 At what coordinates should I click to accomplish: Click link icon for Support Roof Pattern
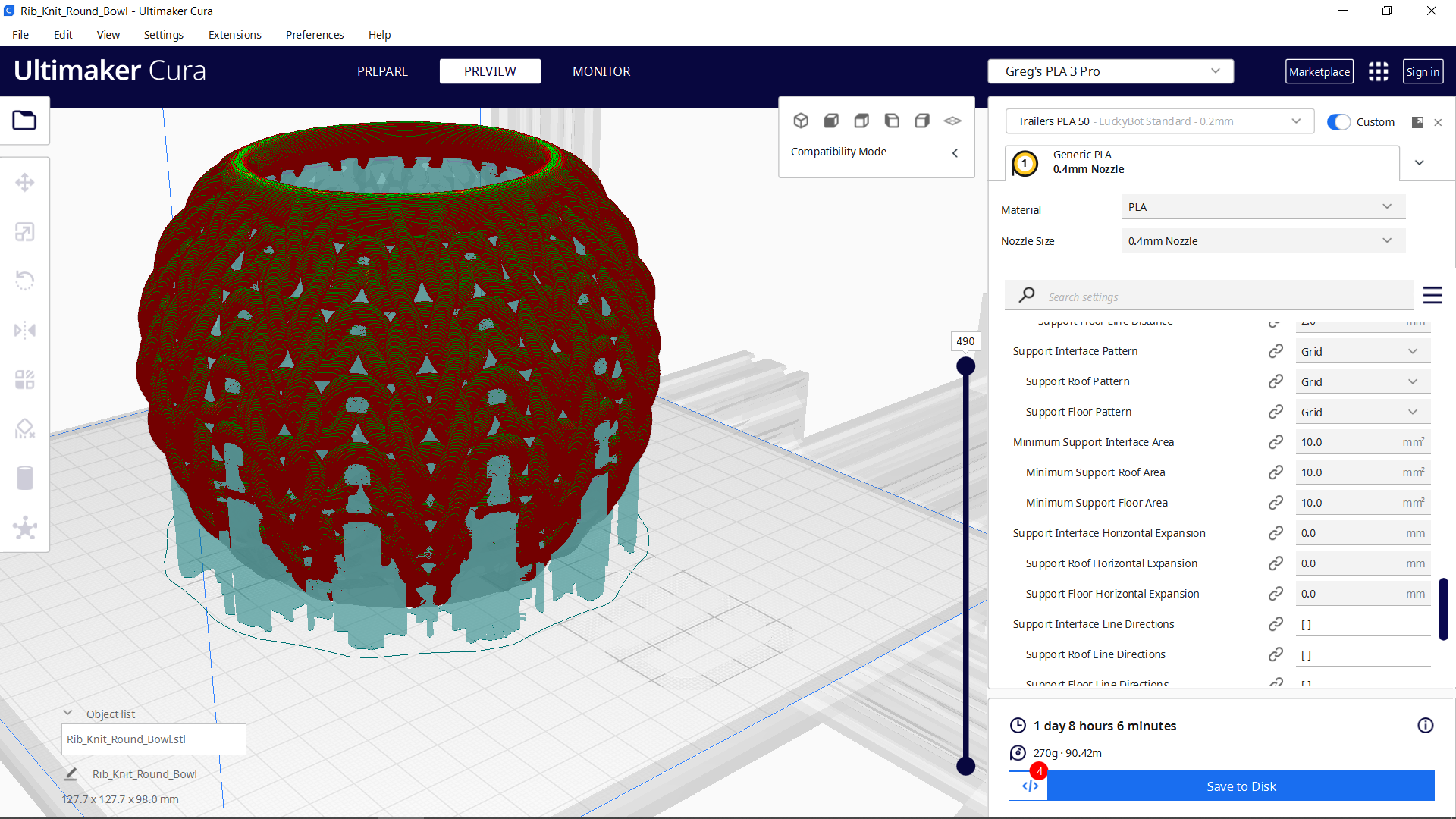click(x=1276, y=381)
